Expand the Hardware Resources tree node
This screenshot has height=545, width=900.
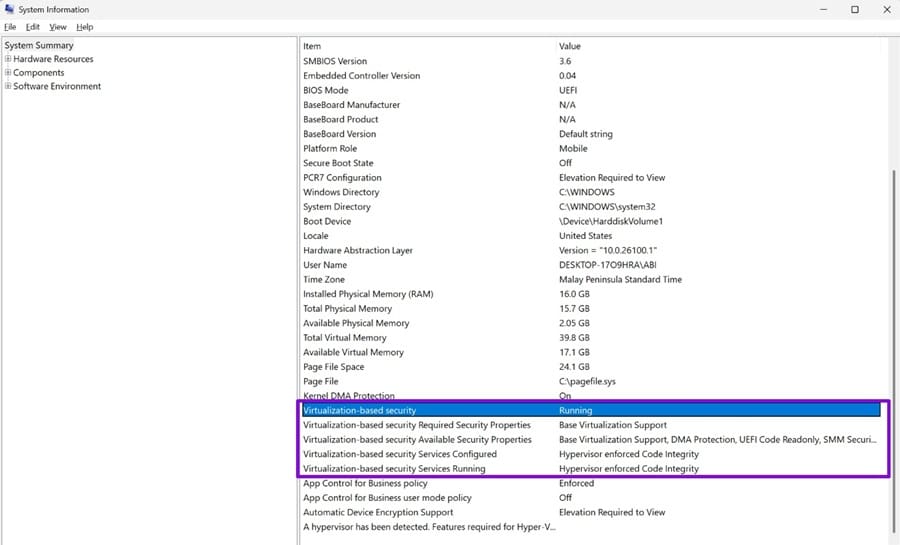tap(8, 59)
